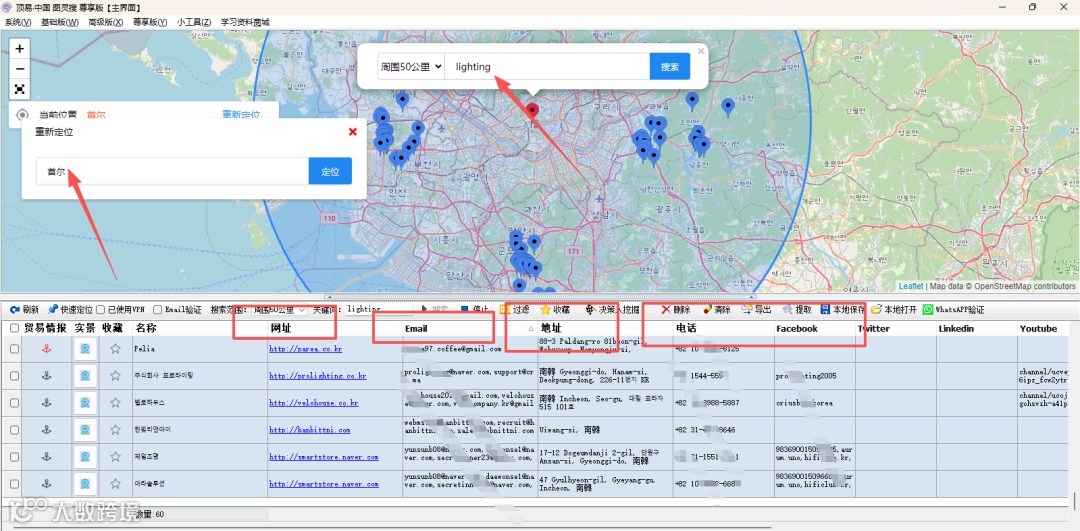Enable the Email验证 checkbox
Viewport: 1080px width, 531px height.
[x=158, y=310]
